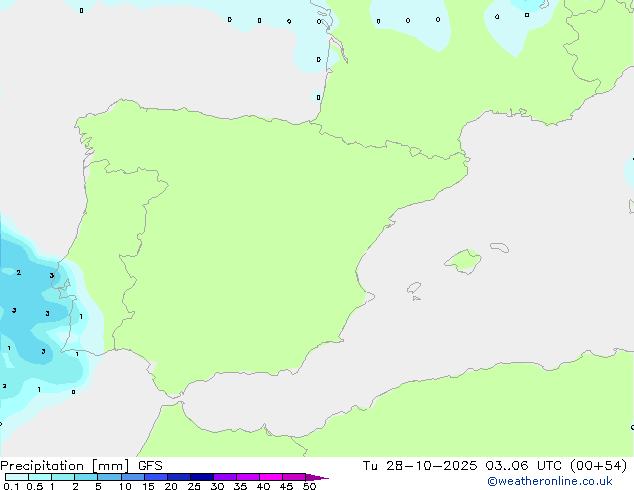Viewport: 634px width, 490px height.
Task: Click the legend label '40'
Action: tap(263, 486)
